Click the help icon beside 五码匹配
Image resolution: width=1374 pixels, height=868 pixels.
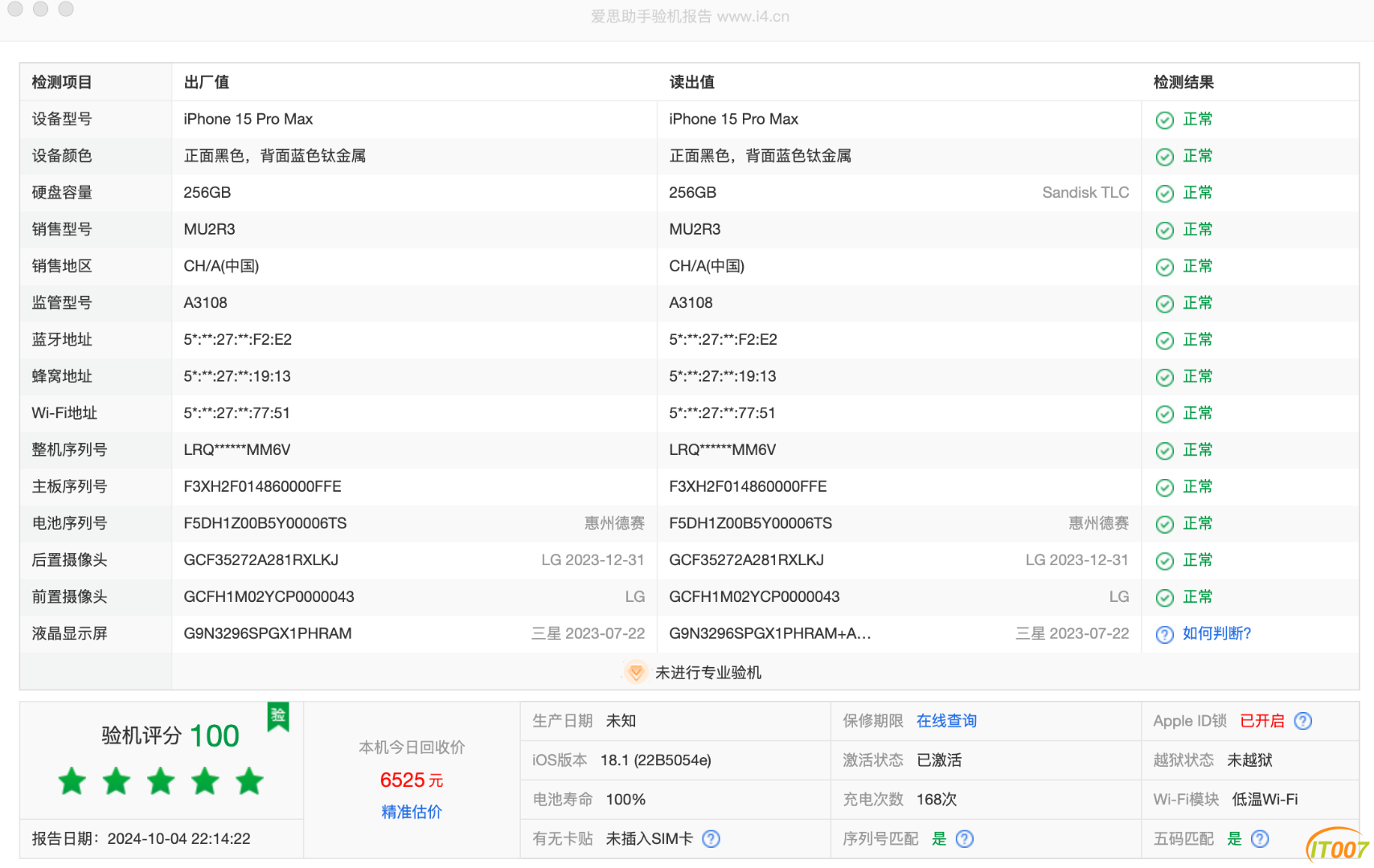tap(1260, 839)
